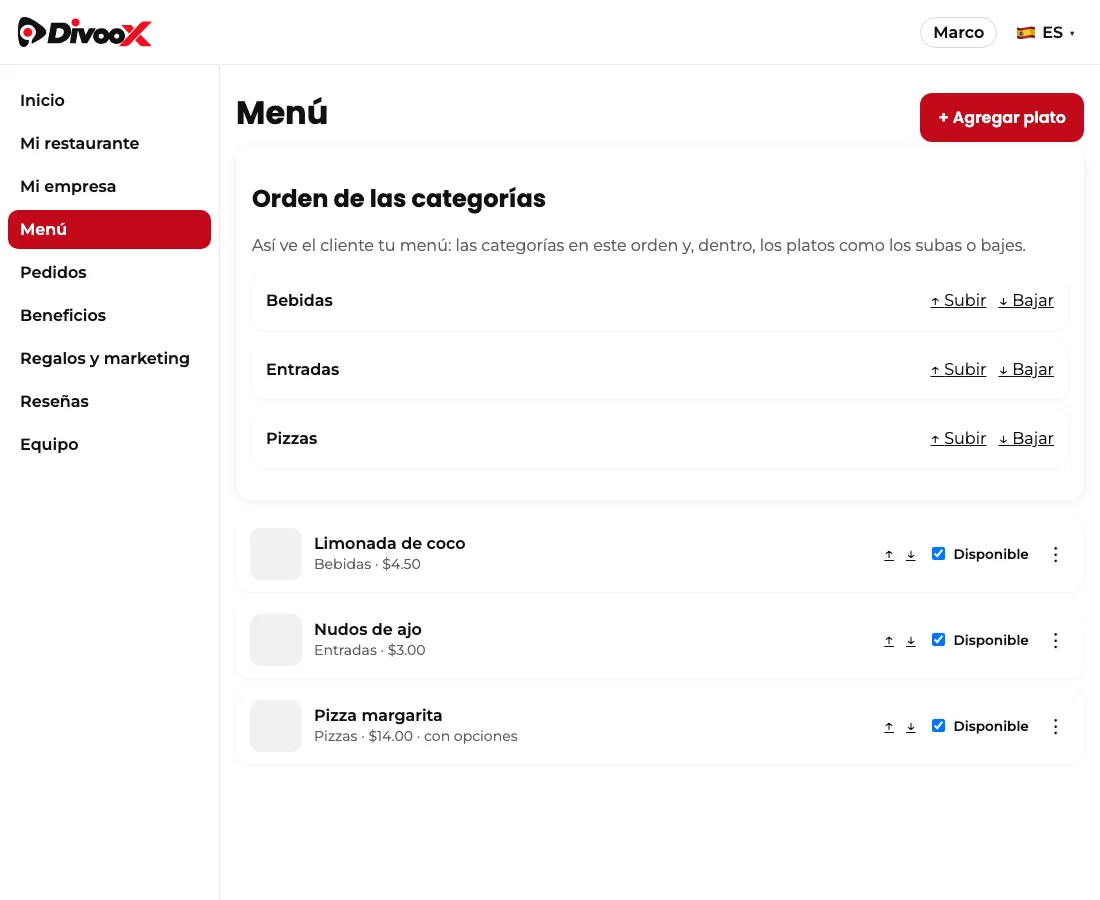
Task: Click Bajar for Pizzas category
Action: point(1026,438)
